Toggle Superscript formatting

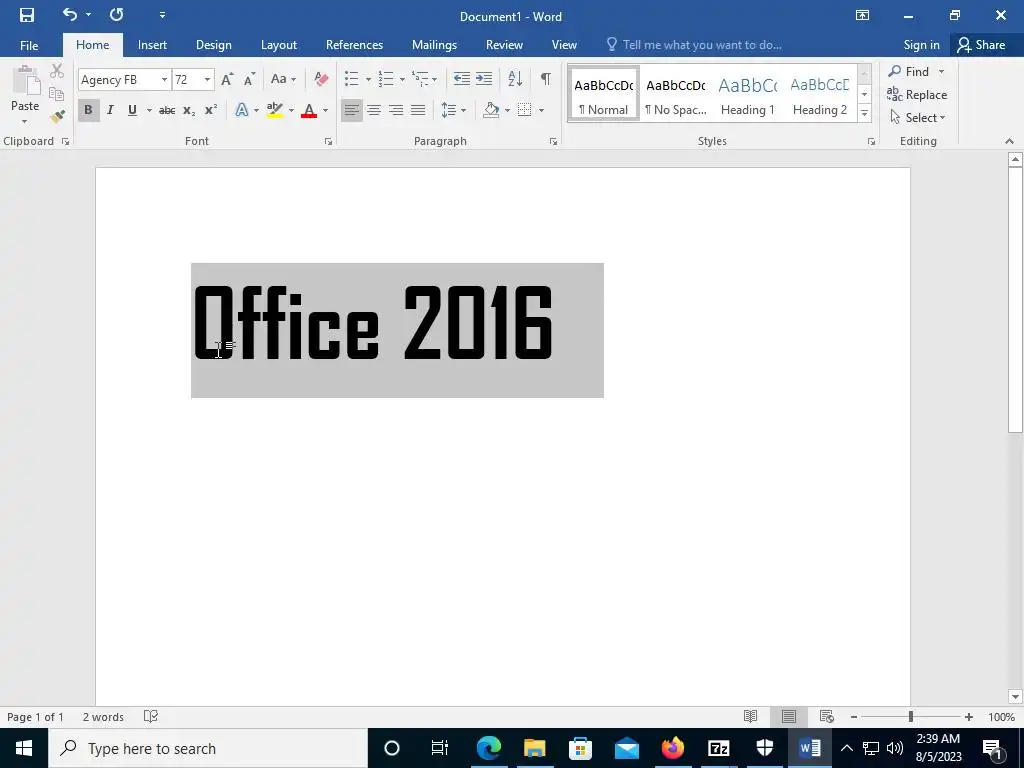tap(211, 110)
